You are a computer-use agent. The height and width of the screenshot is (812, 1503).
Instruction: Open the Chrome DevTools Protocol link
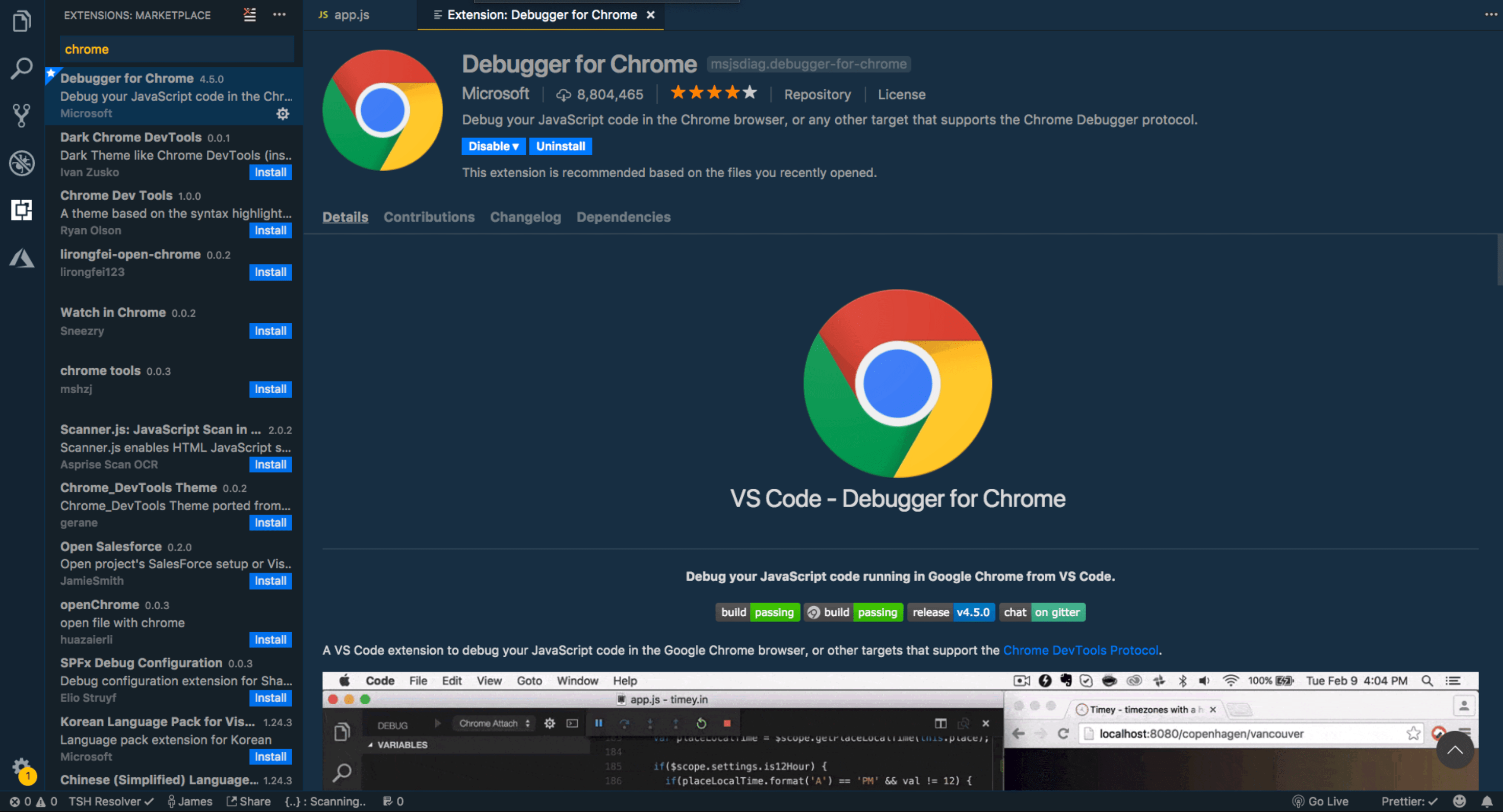(x=1081, y=650)
